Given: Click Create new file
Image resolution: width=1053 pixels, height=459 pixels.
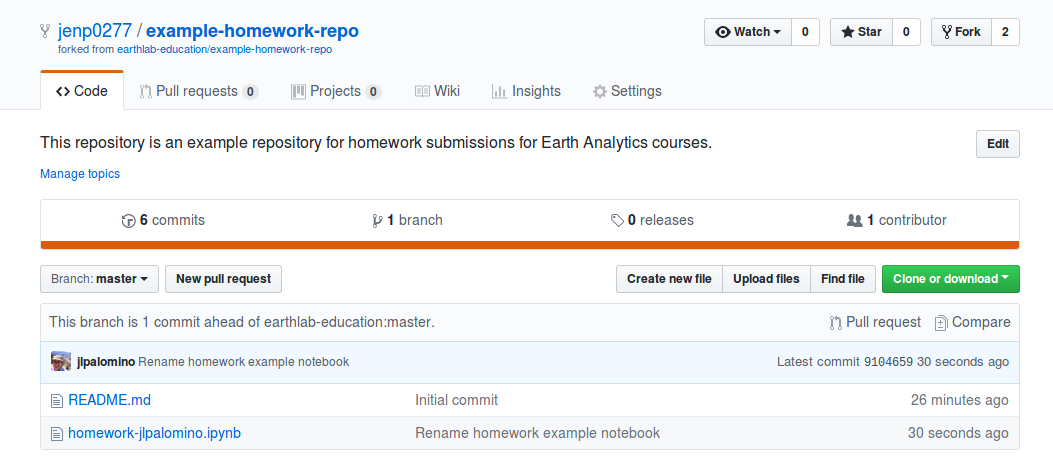Looking at the screenshot, I should pyautogui.click(x=669, y=279).
